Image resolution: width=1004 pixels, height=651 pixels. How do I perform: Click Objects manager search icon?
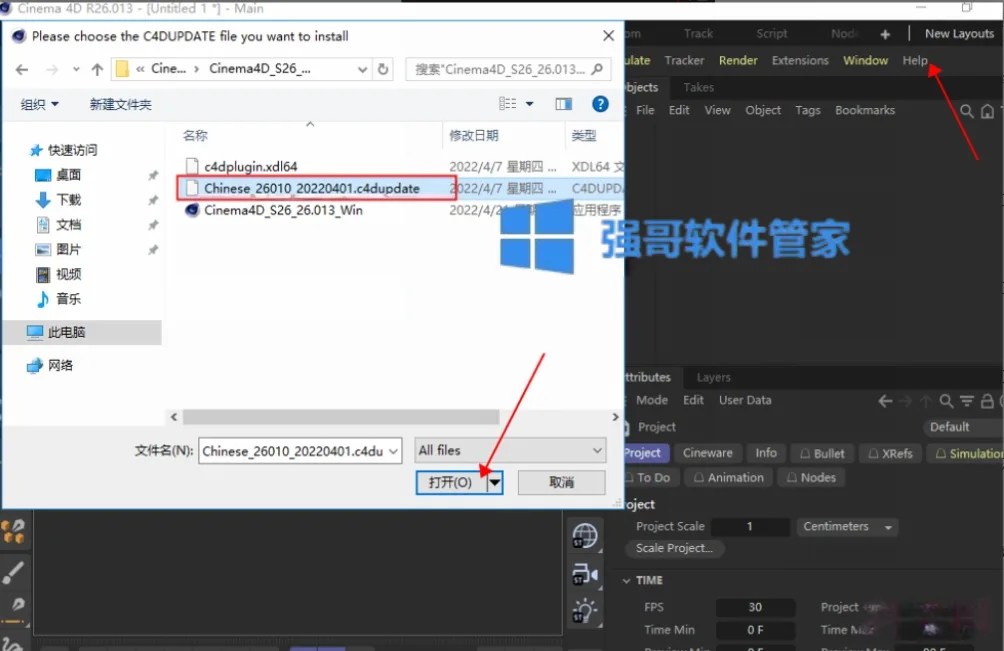pos(966,111)
